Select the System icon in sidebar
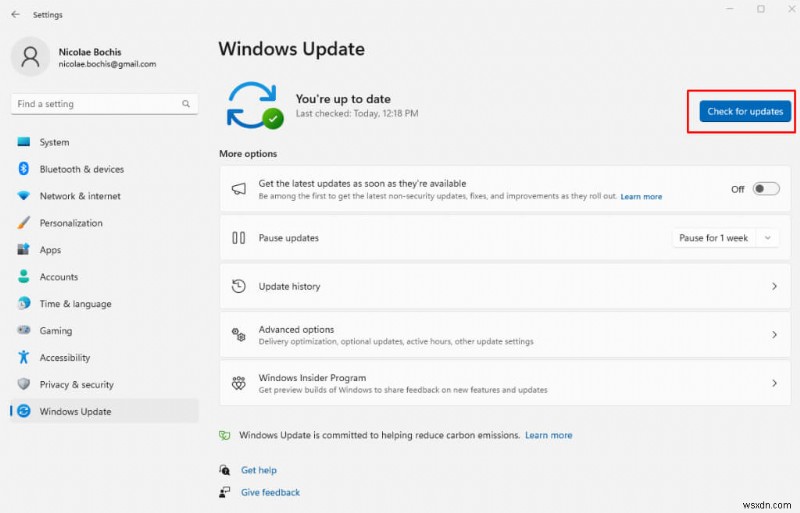 click(x=23, y=142)
